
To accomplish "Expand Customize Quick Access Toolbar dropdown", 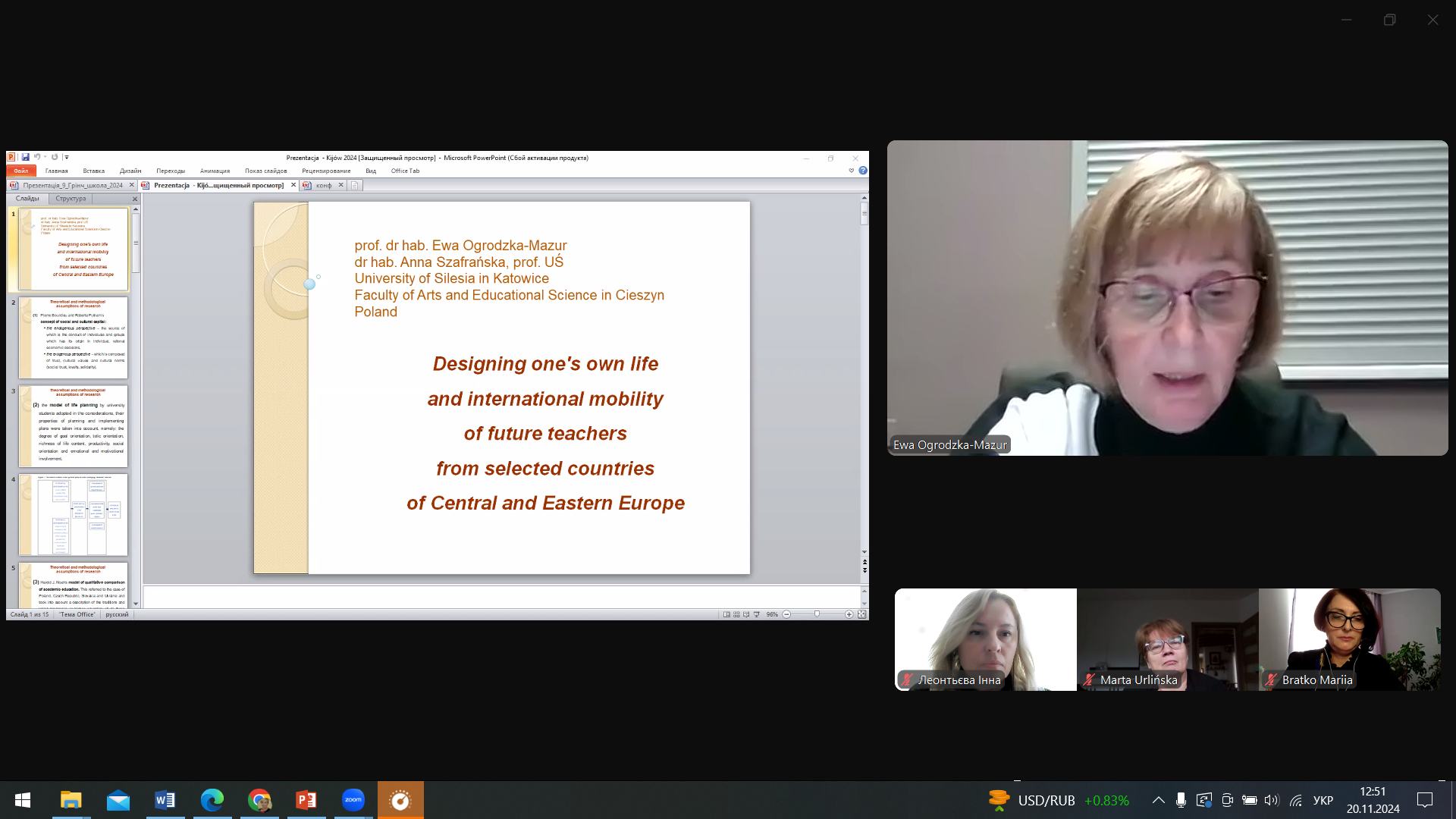I will point(67,158).
